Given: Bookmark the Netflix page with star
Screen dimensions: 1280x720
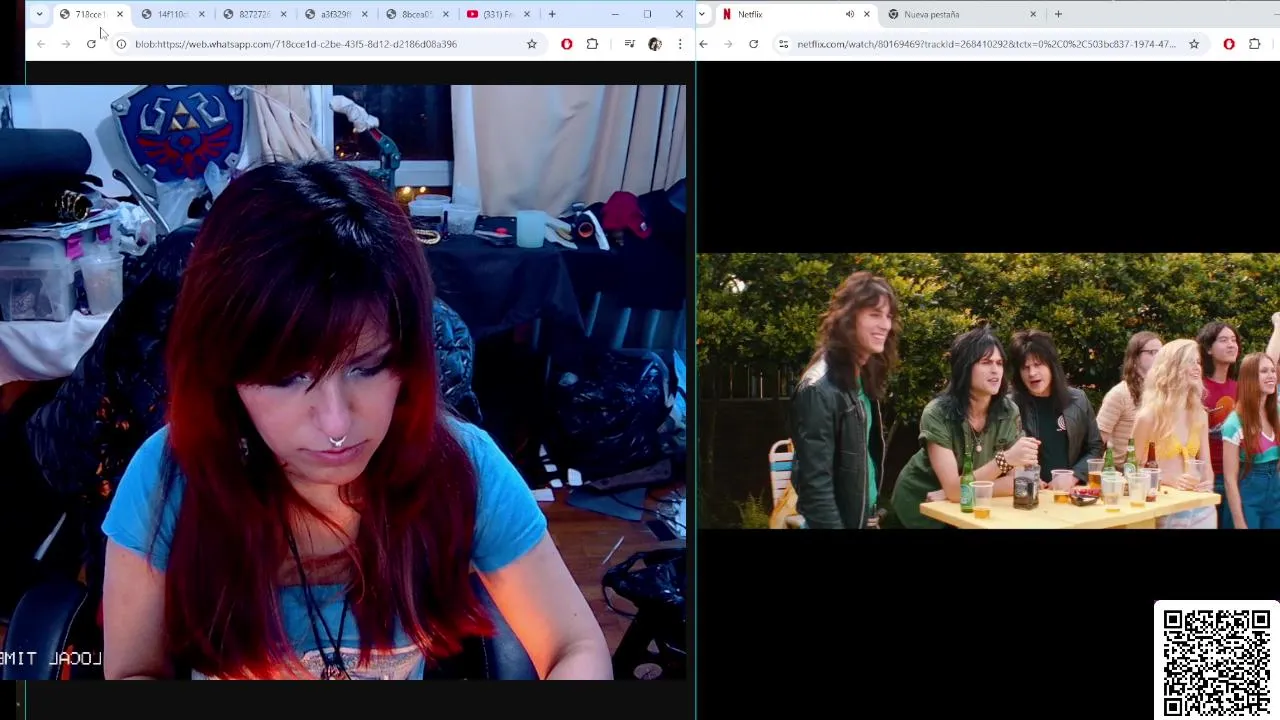Looking at the screenshot, I should click(x=1194, y=44).
